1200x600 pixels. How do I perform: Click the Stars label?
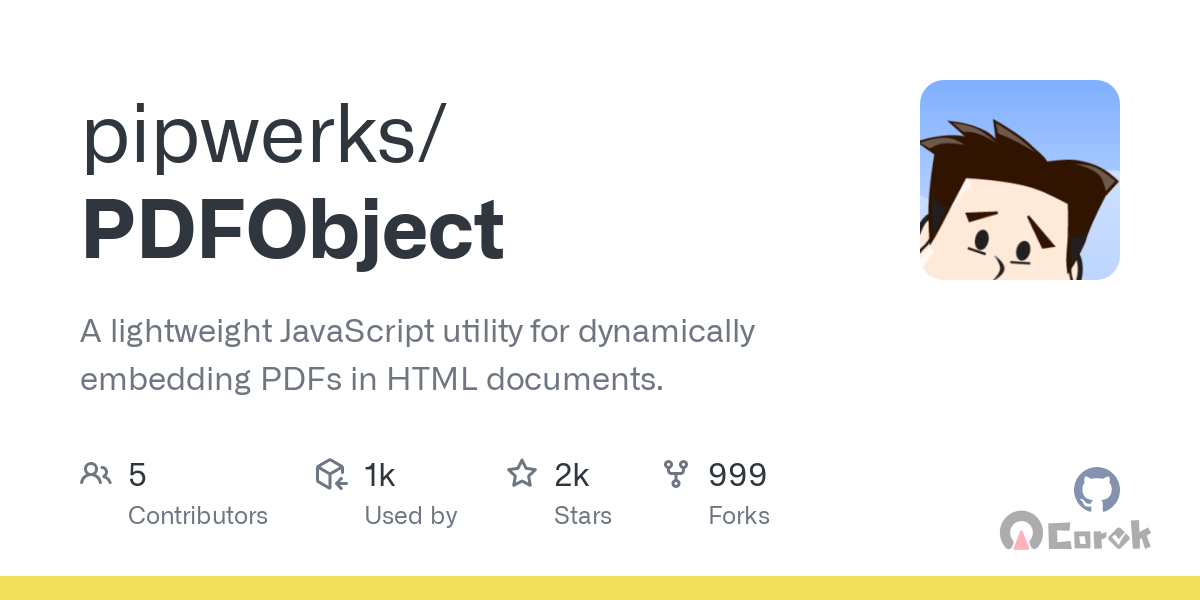(582, 516)
